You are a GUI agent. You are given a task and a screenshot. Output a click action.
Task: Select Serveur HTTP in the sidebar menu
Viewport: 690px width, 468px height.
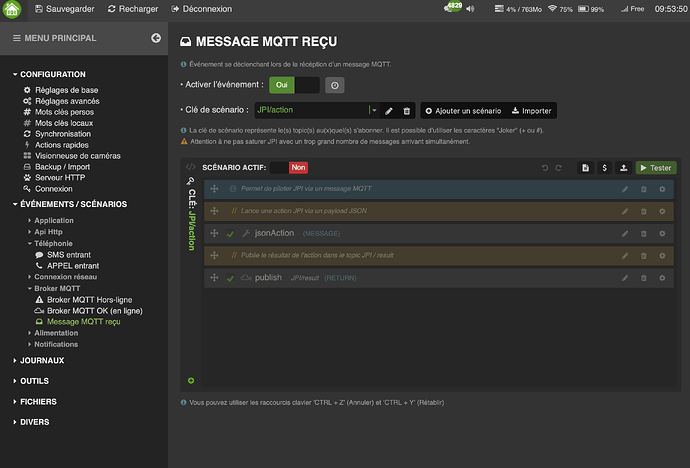(62, 177)
